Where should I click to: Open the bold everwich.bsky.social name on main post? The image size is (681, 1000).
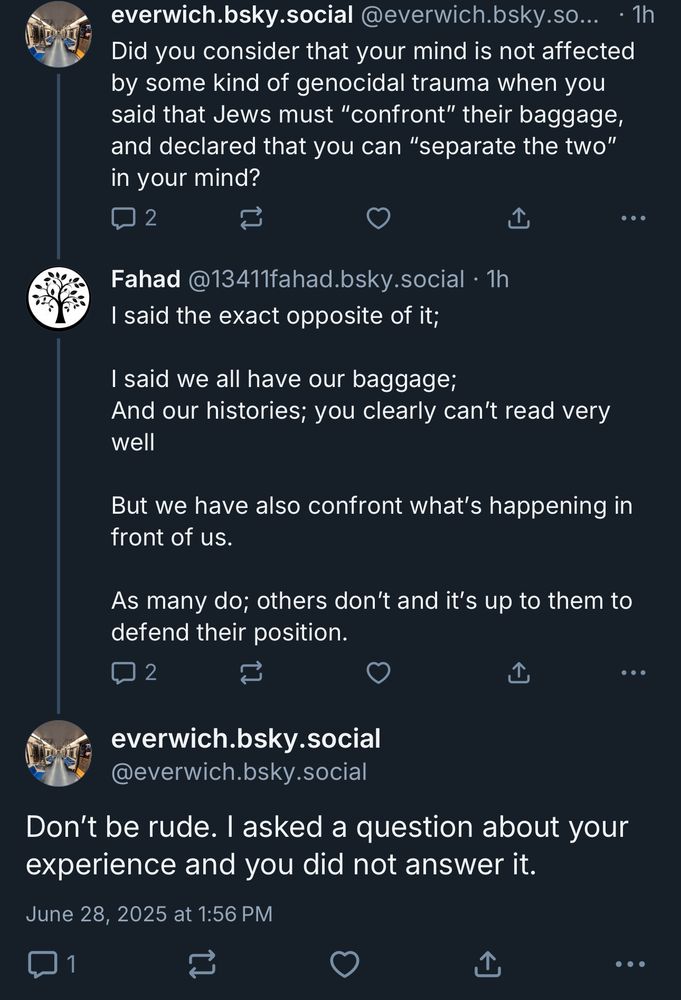[246, 739]
